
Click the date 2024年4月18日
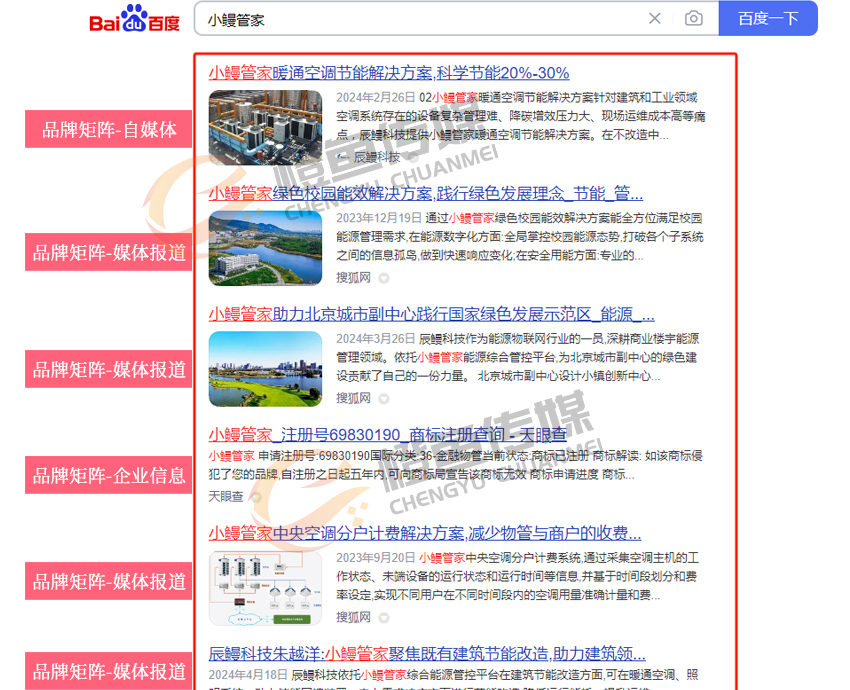(248, 675)
